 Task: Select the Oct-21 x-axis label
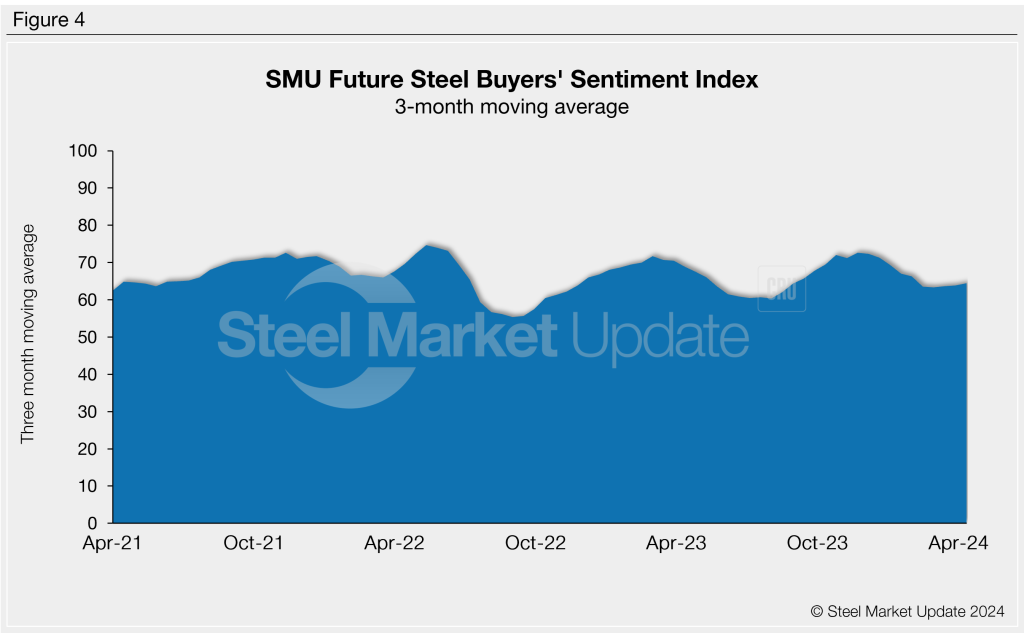255,543
